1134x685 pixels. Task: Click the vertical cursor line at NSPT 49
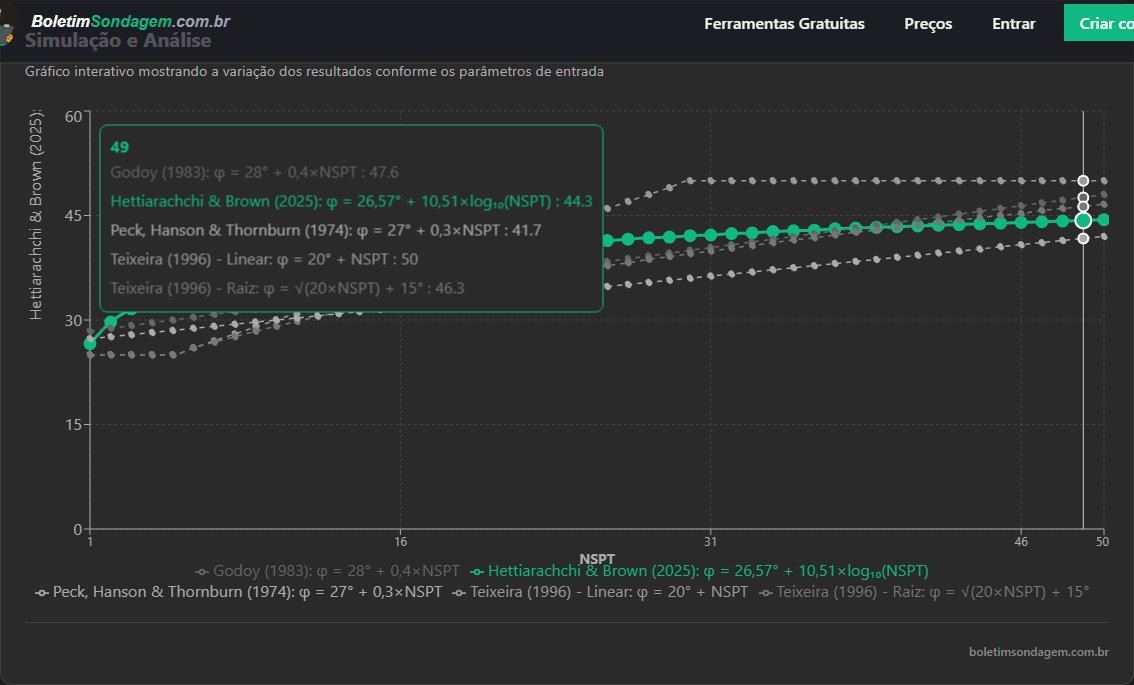[x=1083, y=400]
